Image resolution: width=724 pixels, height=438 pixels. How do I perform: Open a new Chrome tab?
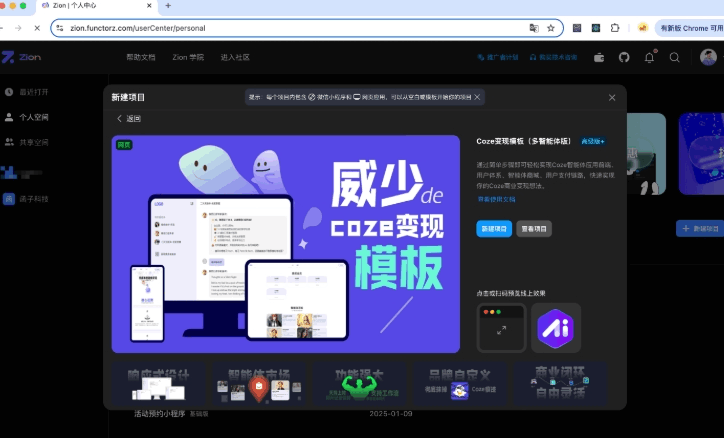[168, 6]
